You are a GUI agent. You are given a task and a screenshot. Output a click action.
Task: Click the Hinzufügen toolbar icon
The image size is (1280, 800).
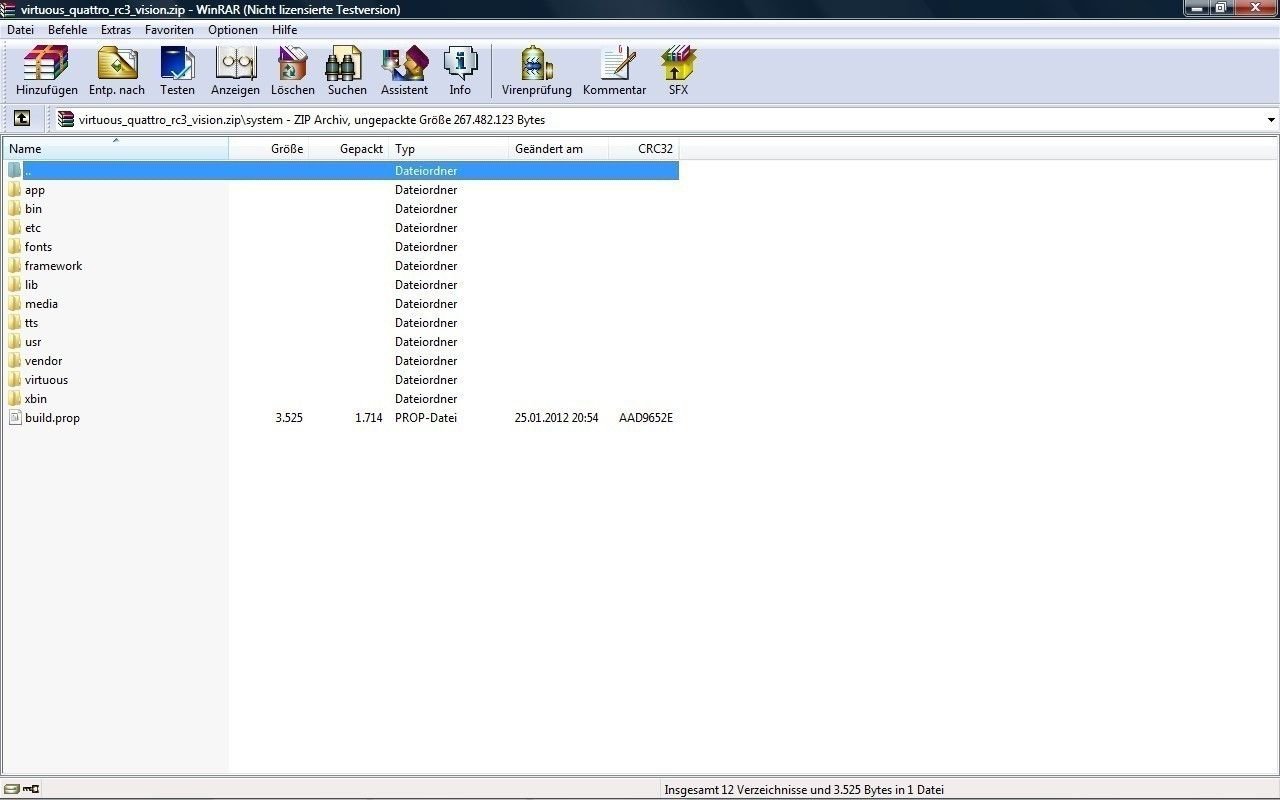point(46,63)
